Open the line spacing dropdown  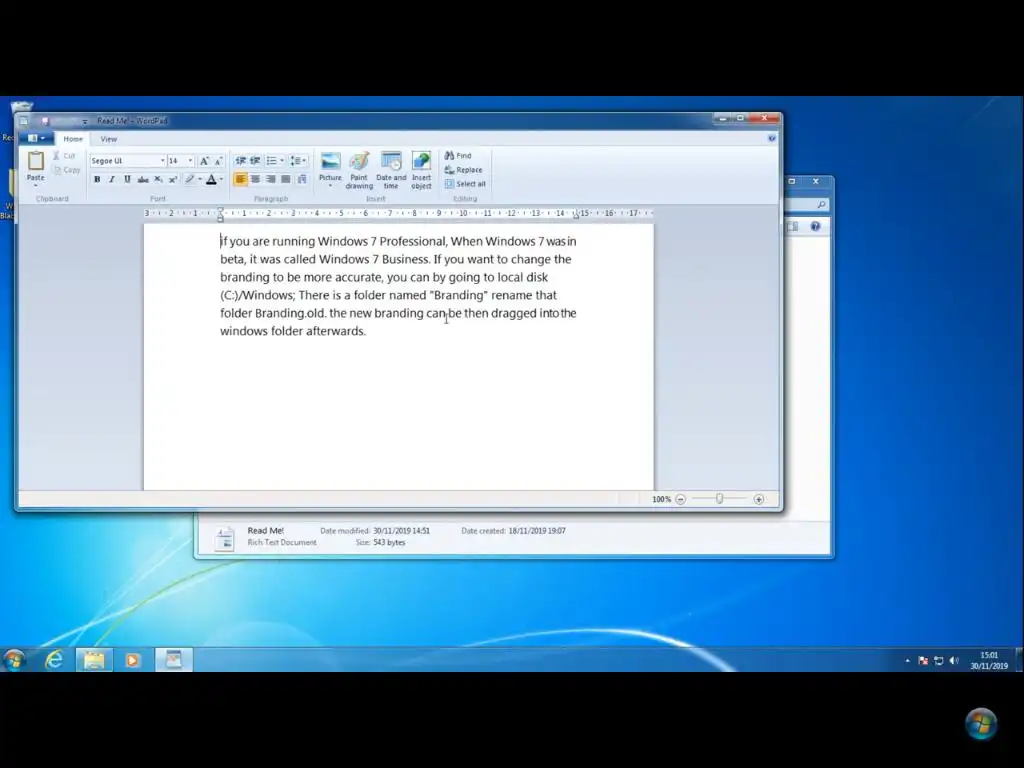[298, 161]
